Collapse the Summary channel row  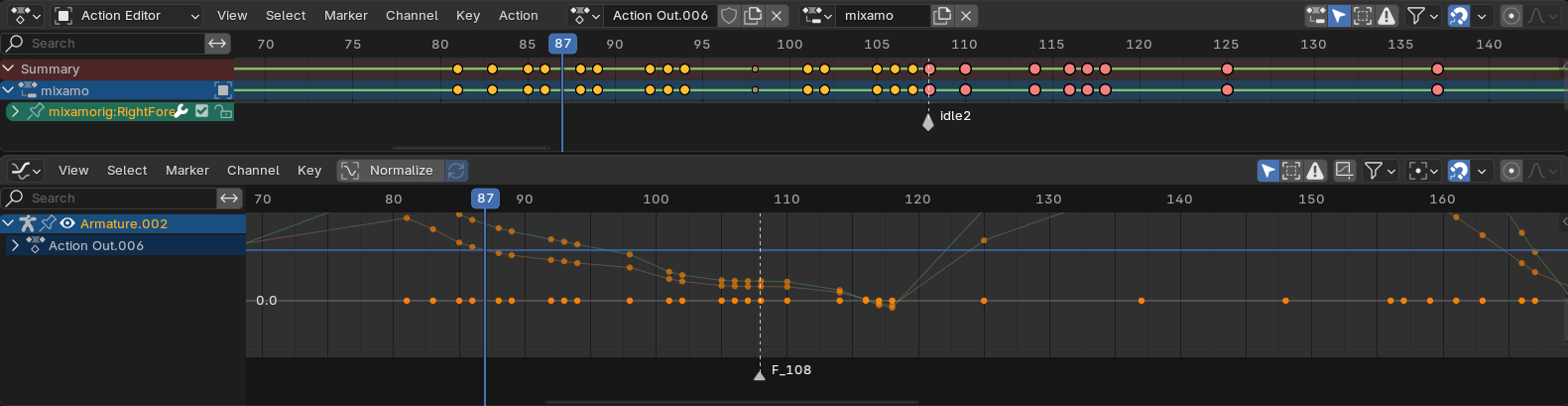[9, 68]
